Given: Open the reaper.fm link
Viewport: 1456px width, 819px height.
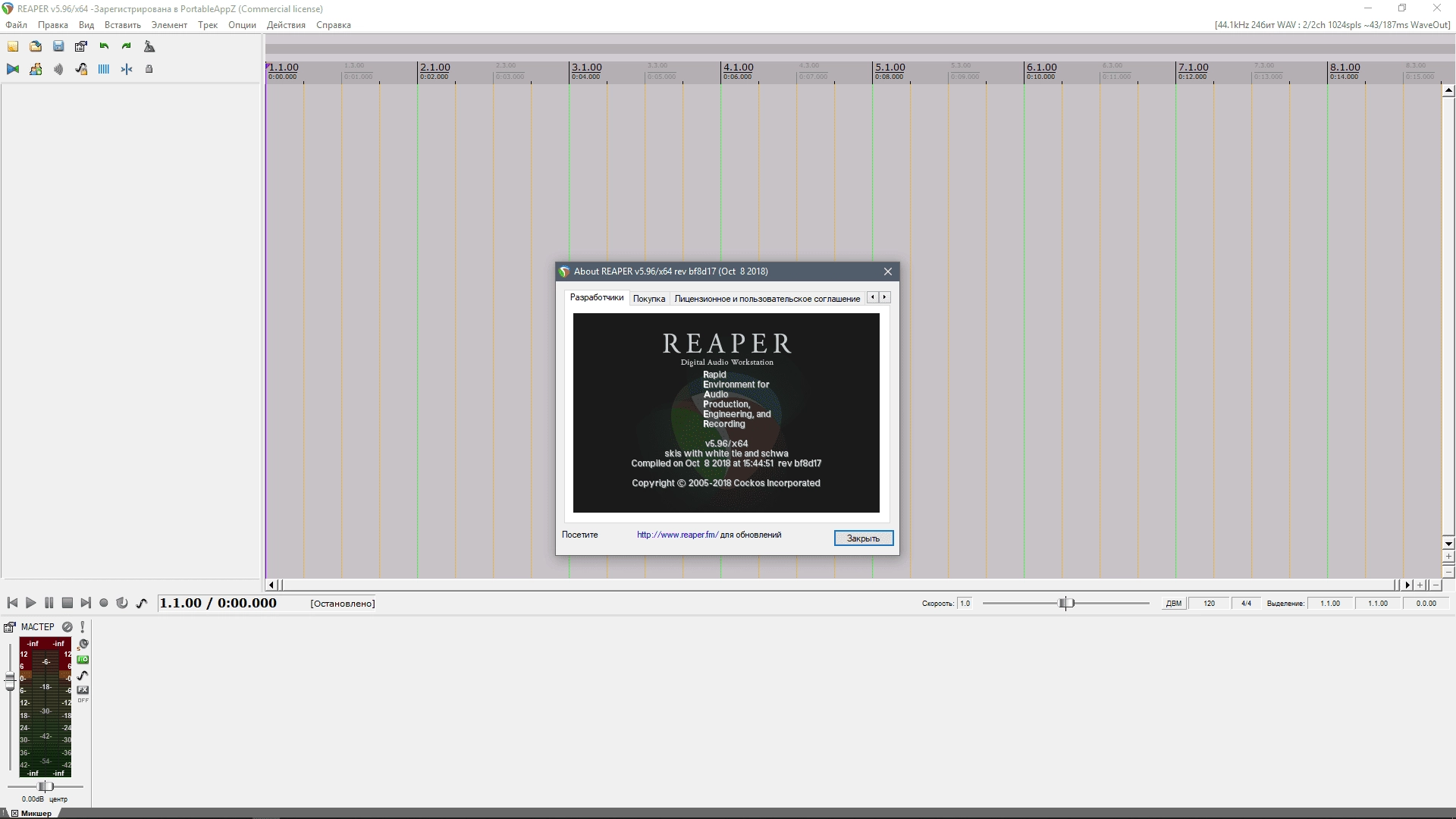Looking at the screenshot, I should pos(677,535).
